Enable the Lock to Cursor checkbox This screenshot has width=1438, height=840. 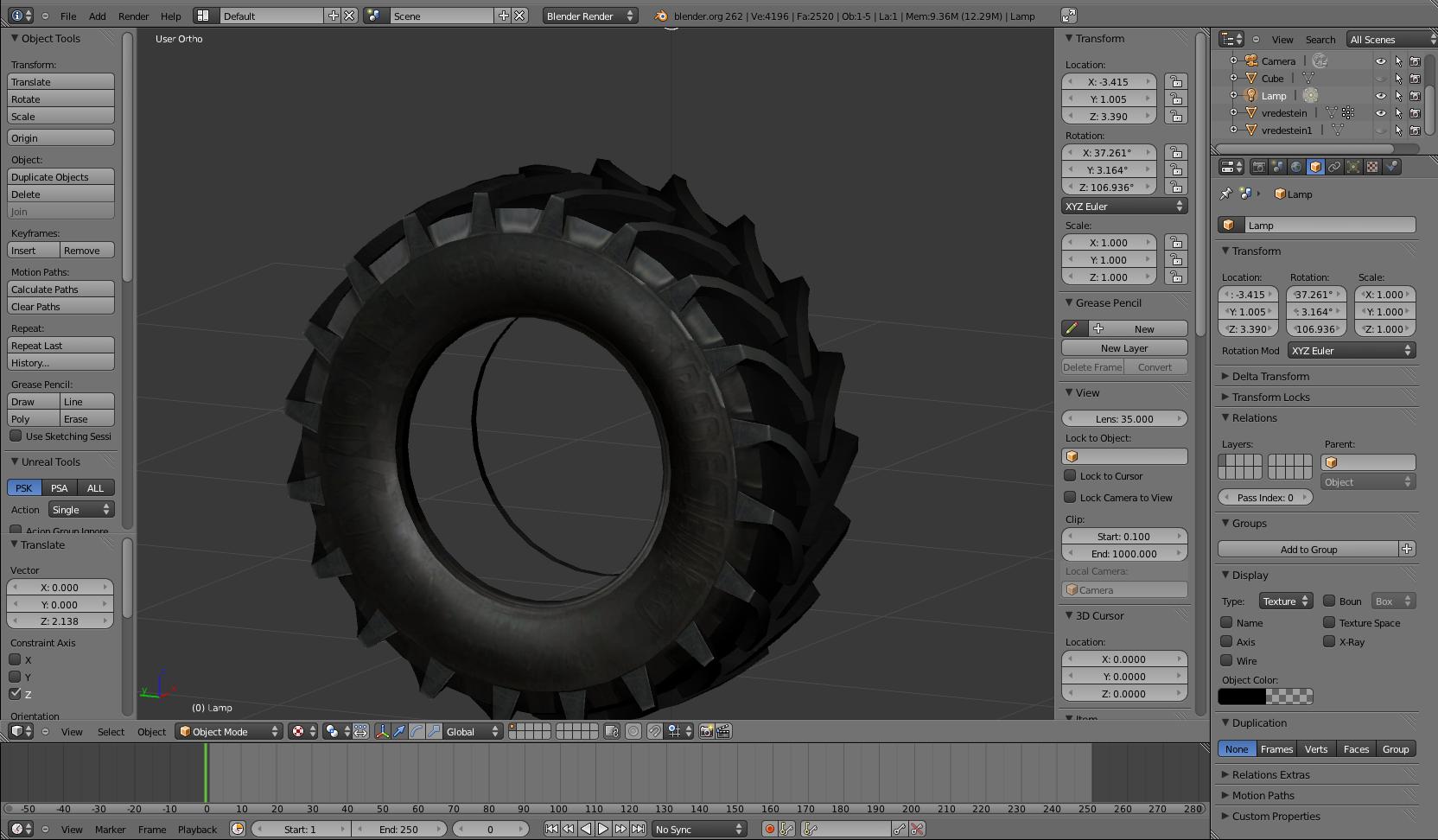pyautogui.click(x=1070, y=475)
